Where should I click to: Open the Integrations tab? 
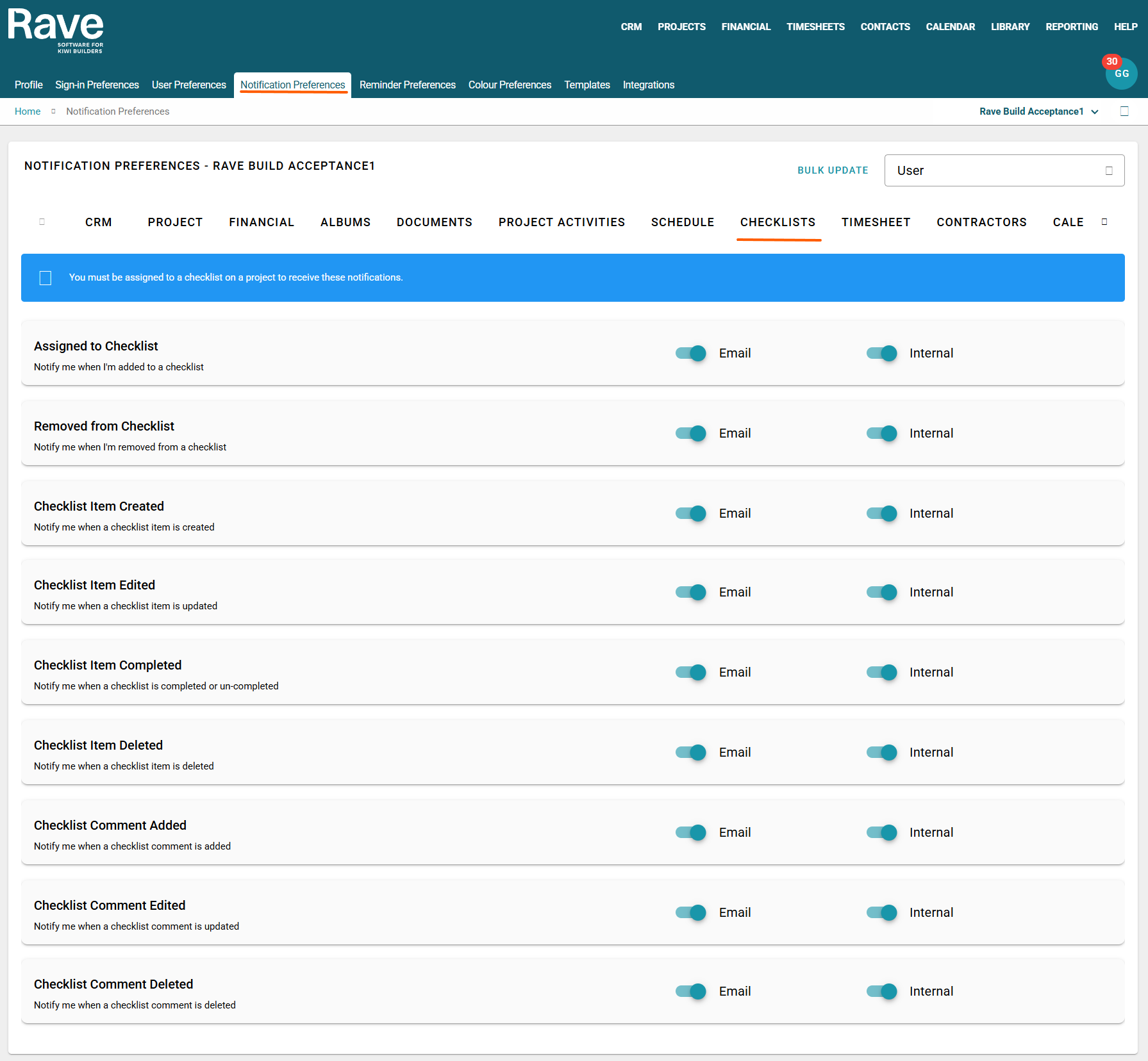pos(649,85)
